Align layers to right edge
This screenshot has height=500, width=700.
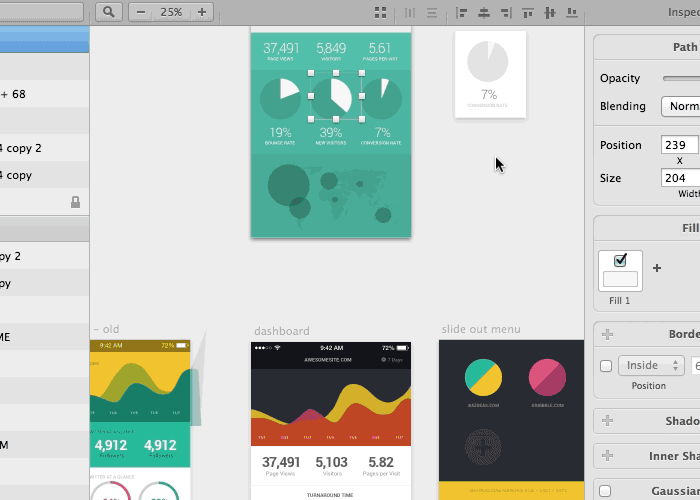[x=506, y=12]
